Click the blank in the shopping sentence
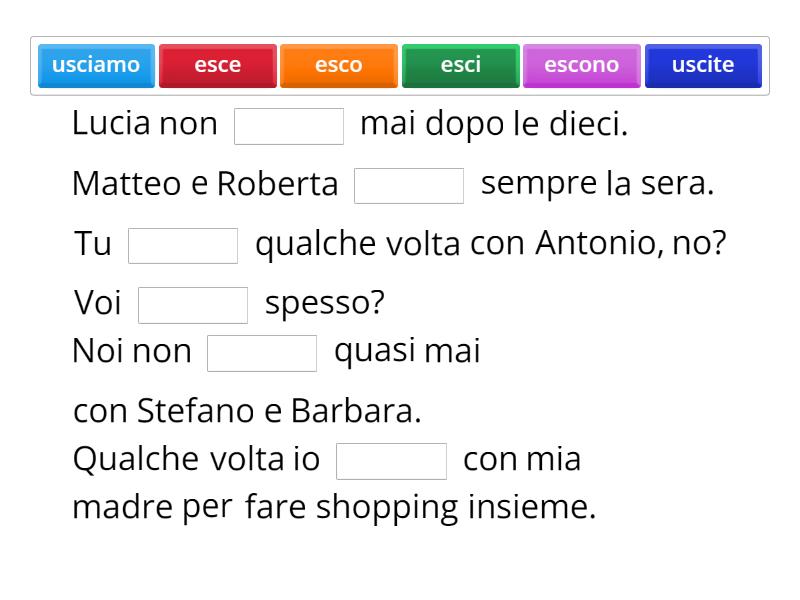 392,459
